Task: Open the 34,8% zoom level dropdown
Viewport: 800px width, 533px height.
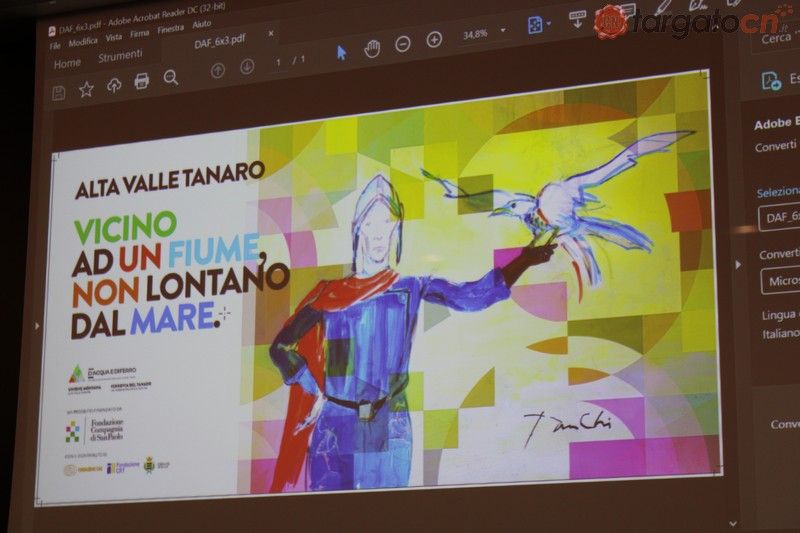Action: point(503,30)
